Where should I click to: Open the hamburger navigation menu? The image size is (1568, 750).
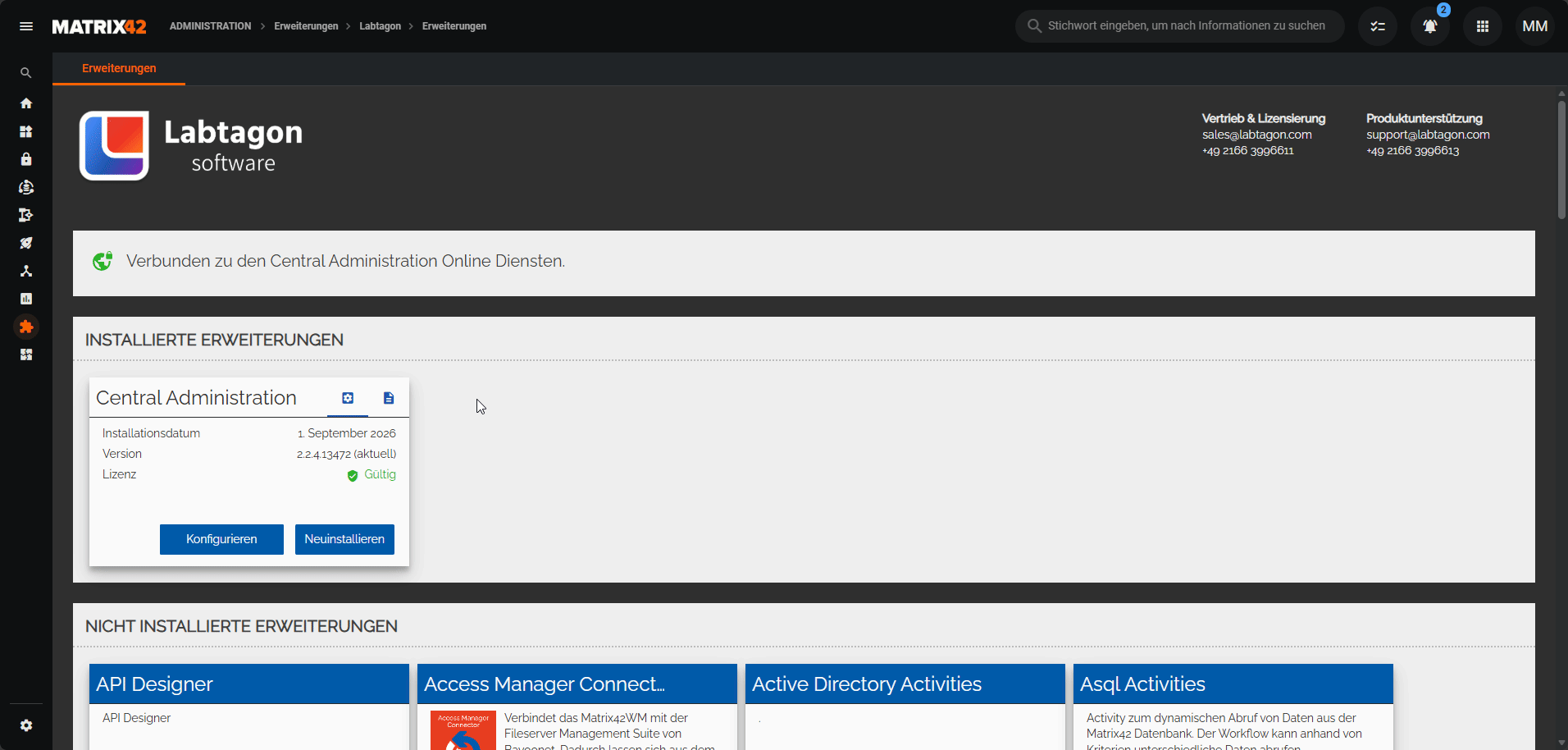pos(26,26)
